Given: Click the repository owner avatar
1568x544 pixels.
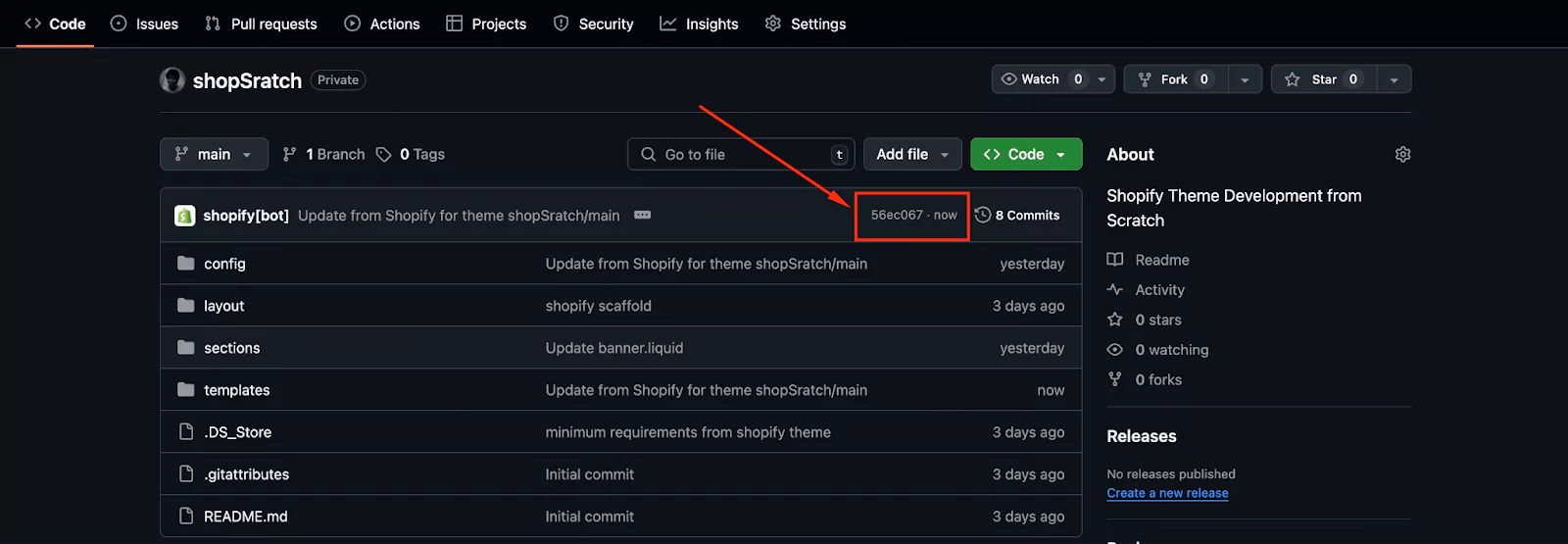Looking at the screenshot, I should pos(172,80).
